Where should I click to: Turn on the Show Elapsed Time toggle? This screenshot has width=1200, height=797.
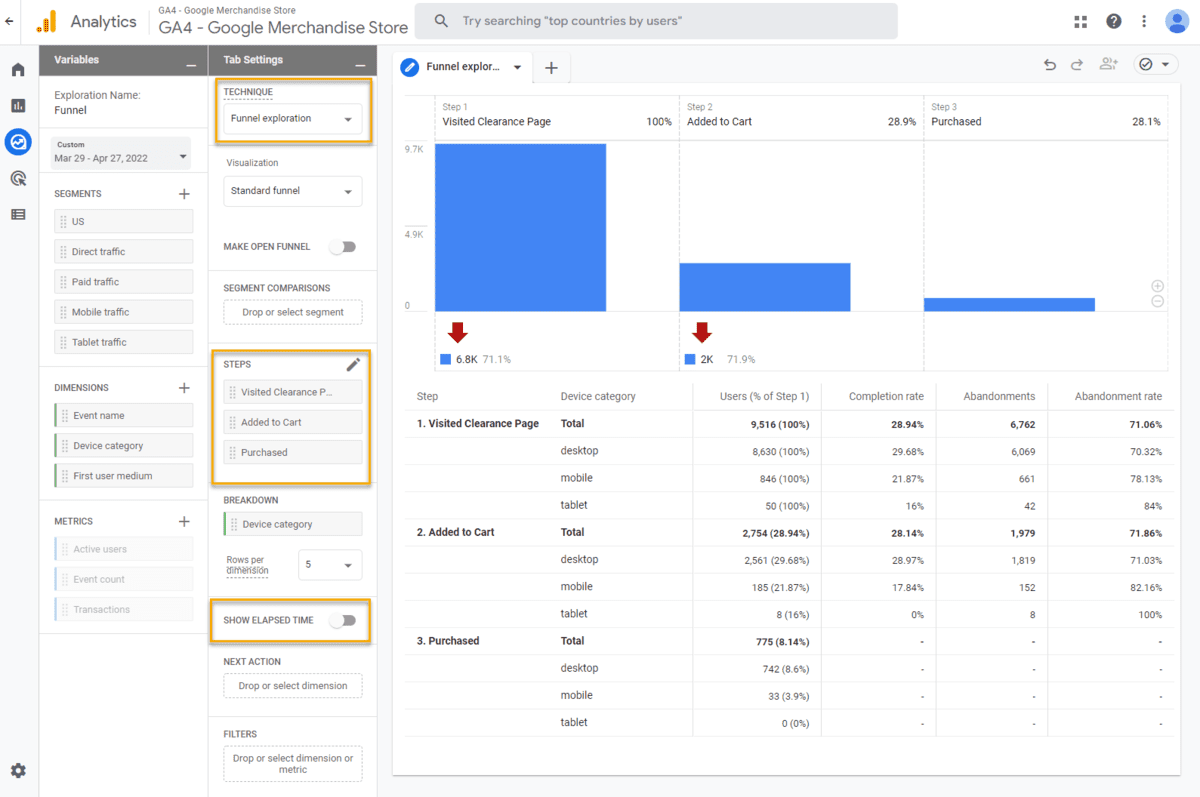[x=343, y=620]
